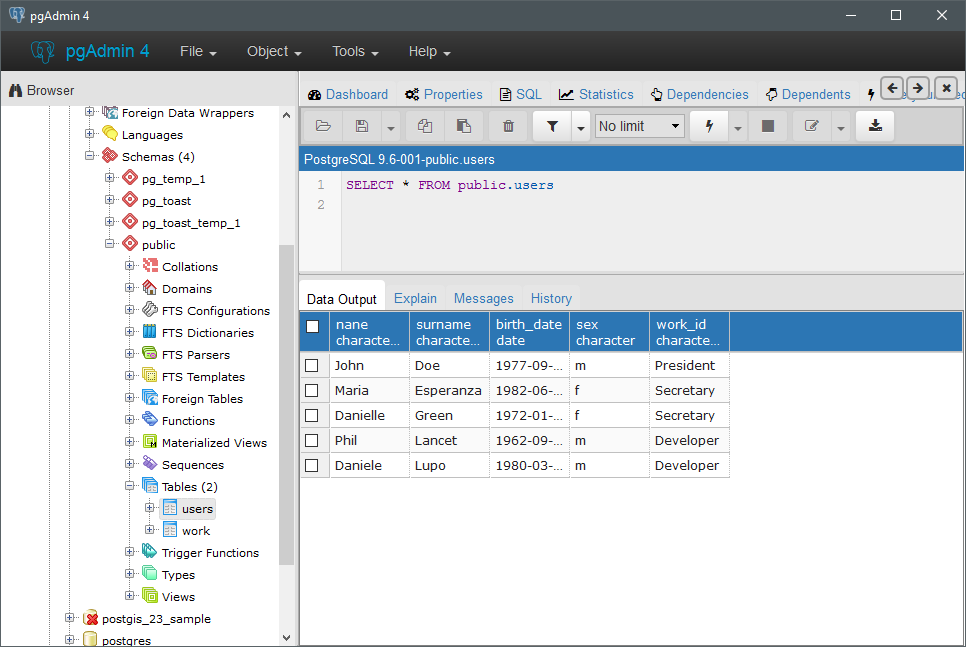
Task: Click the Domains house icon
Action: 150,288
